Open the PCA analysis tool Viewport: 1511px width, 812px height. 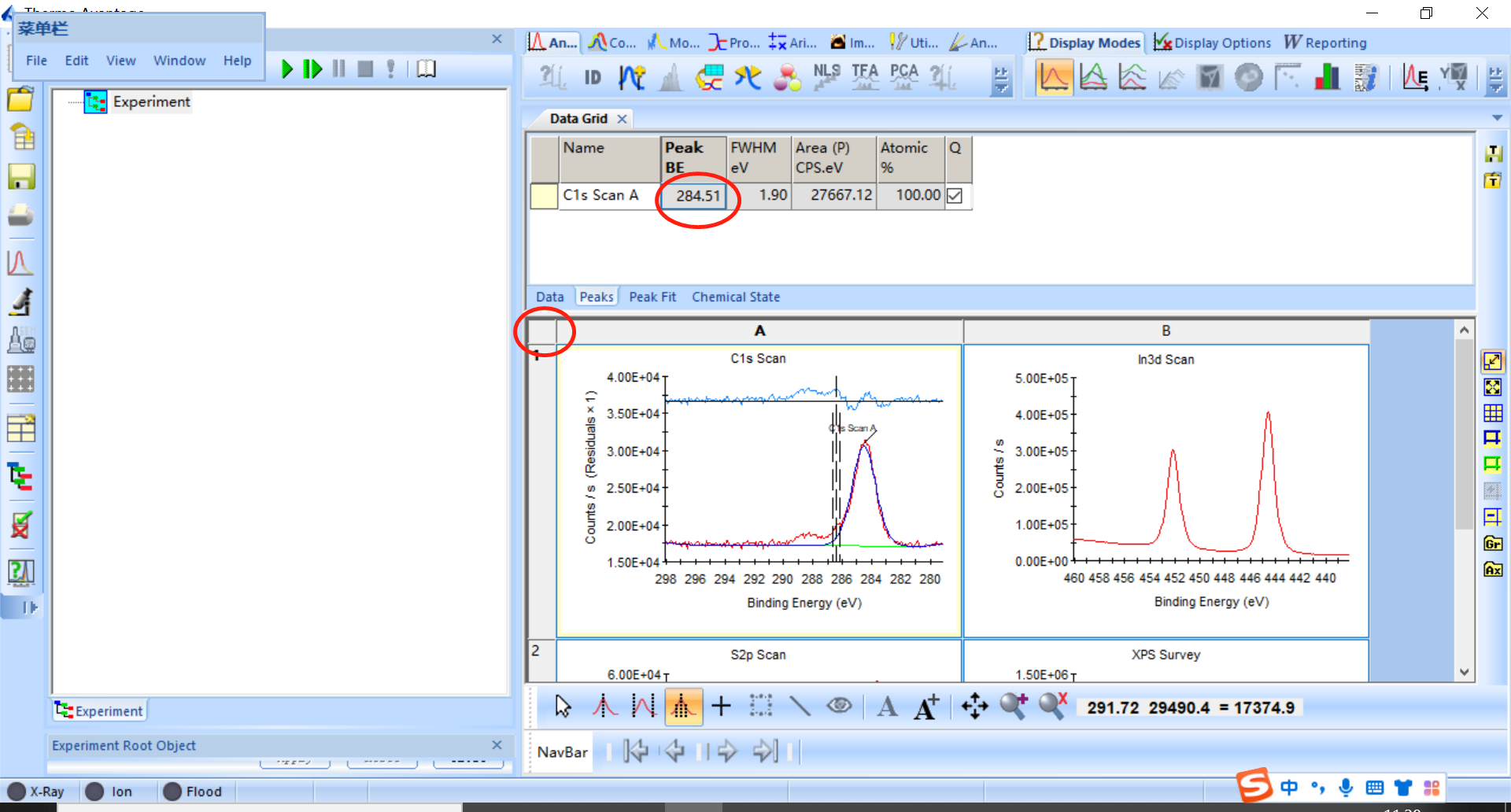pos(904,76)
